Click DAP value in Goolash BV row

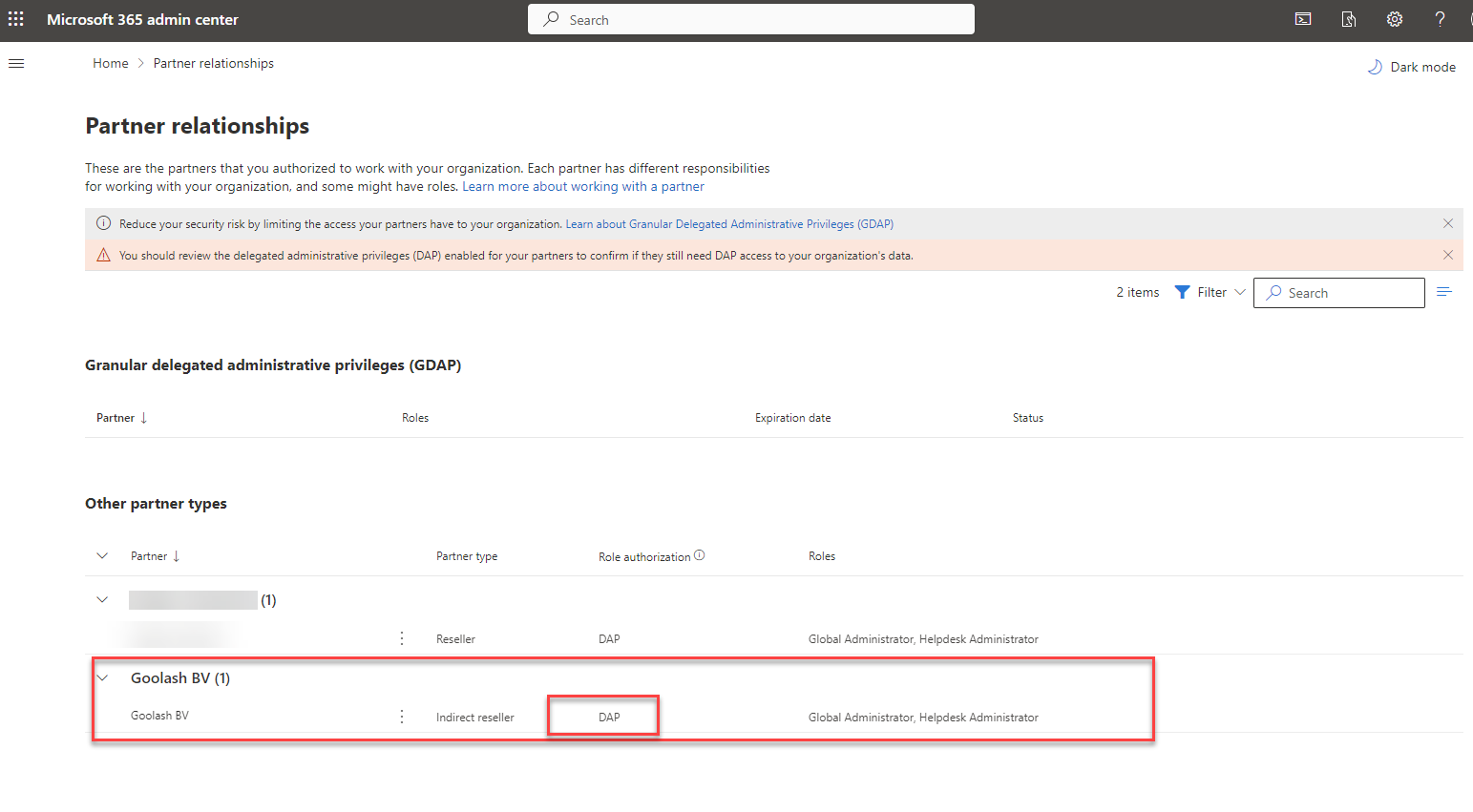(609, 718)
